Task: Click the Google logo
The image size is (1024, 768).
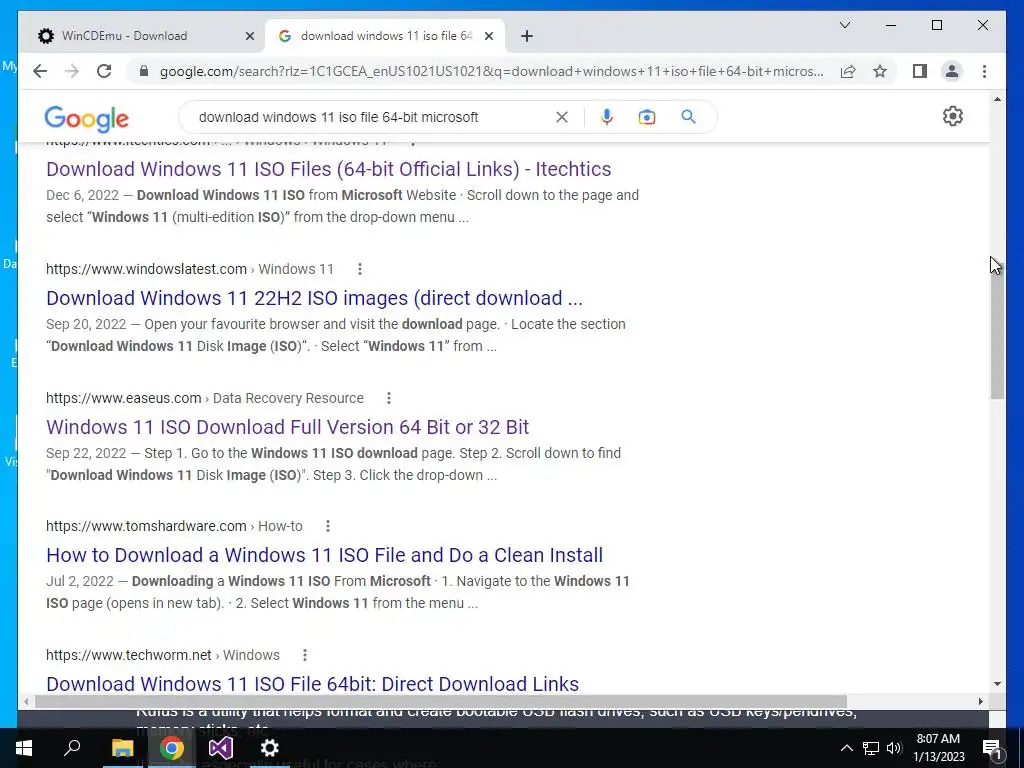Action: [86, 119]
